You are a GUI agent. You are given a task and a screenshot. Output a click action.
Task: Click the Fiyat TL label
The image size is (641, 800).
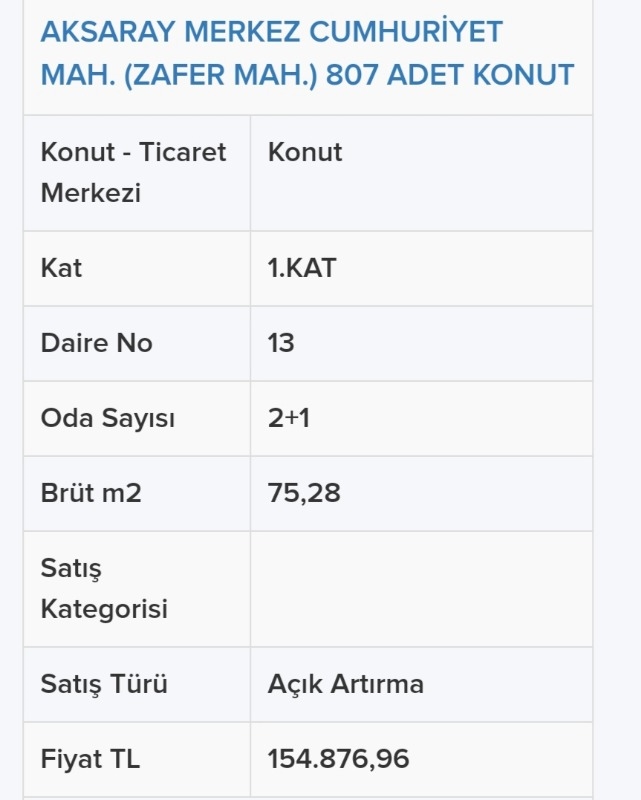click(90, 759)
